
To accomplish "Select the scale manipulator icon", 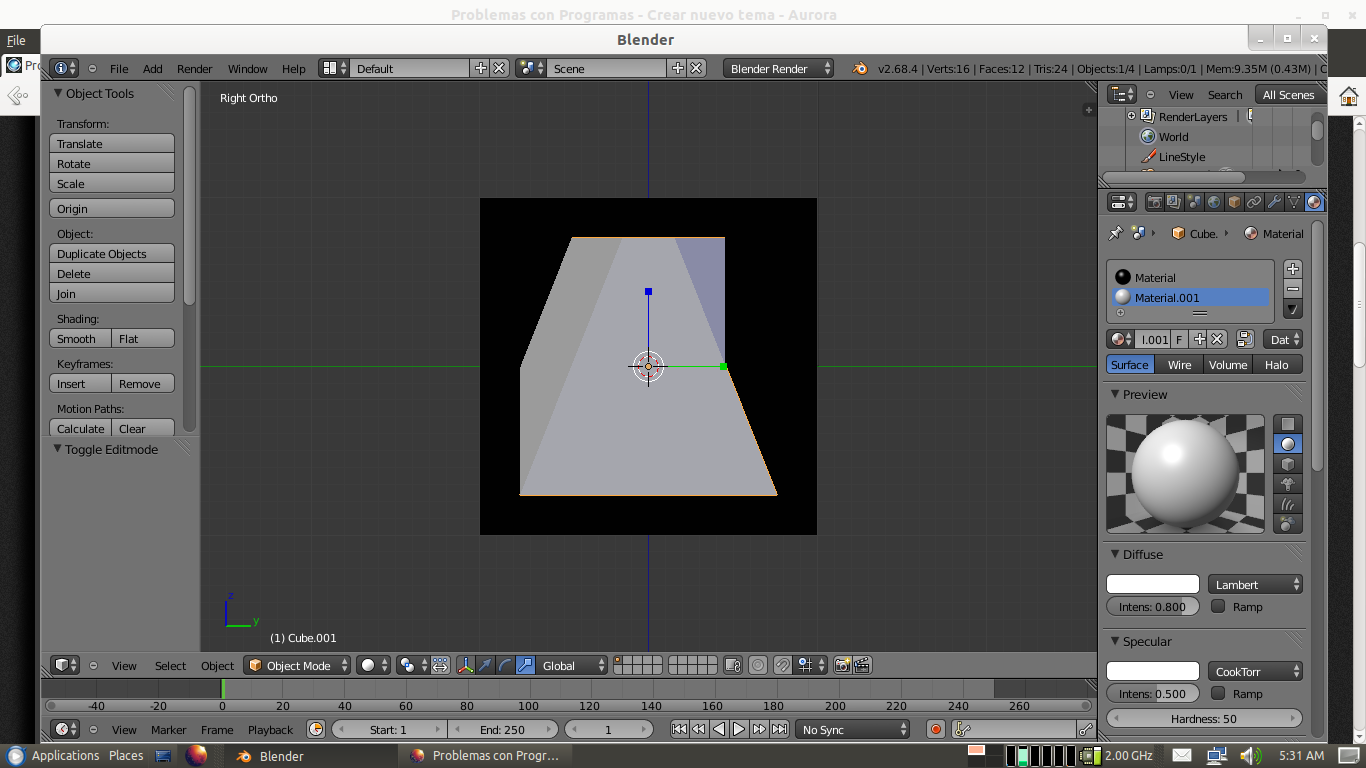I will click(x=525, y=665).
